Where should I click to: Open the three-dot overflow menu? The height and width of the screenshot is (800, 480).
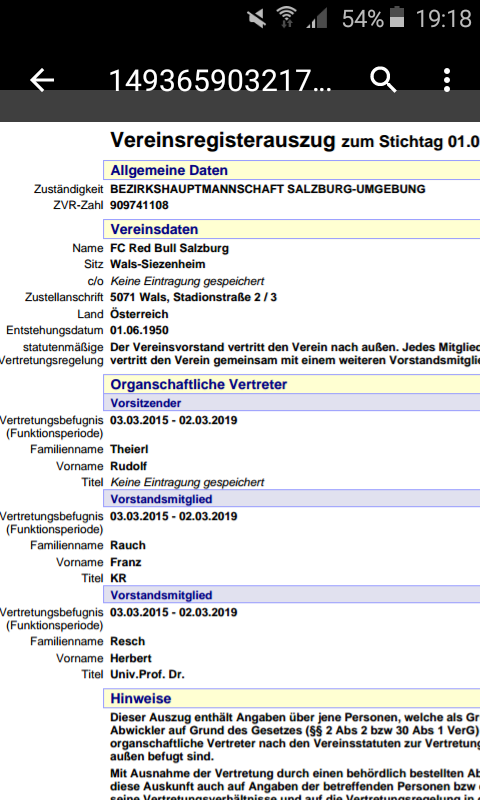[x=447, y=80]
